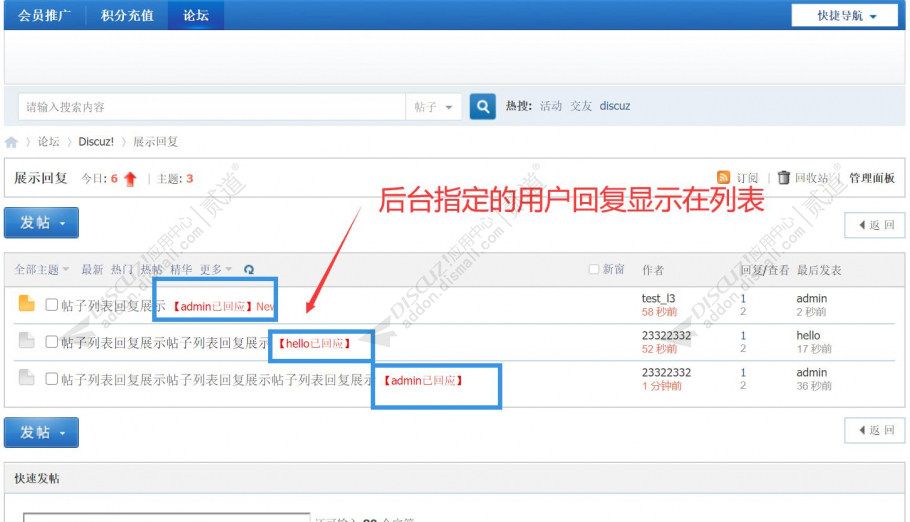Click the 作者 column header

(653, 270)
